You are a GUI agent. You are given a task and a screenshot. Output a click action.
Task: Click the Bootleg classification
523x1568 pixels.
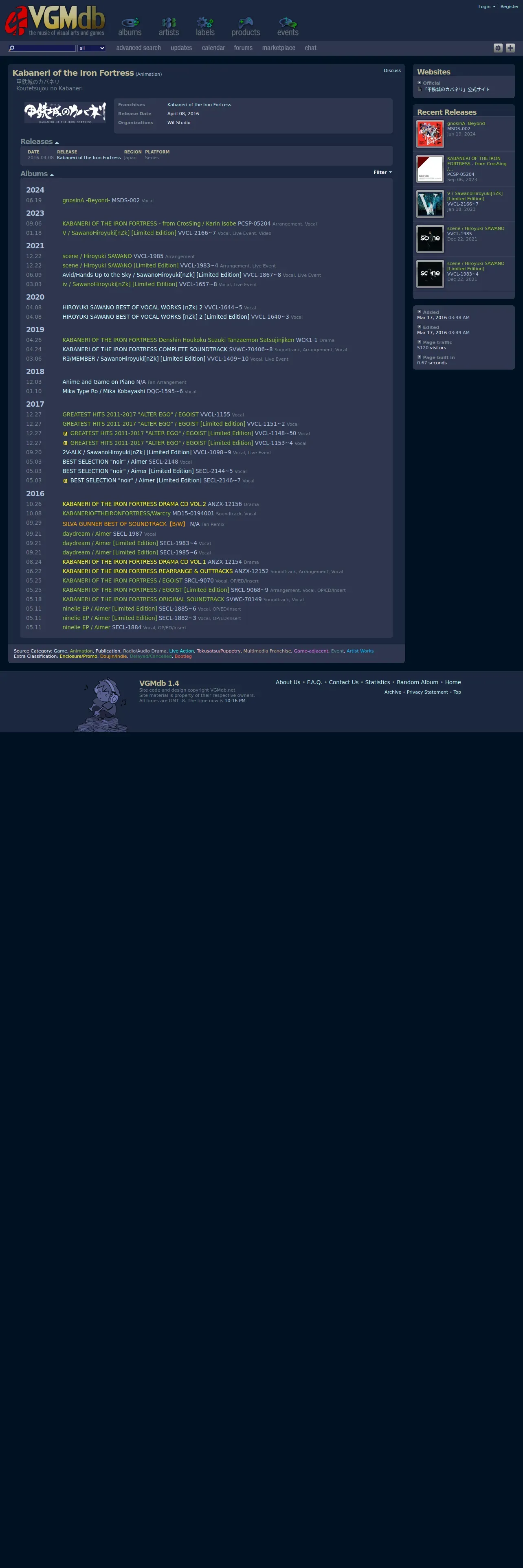pos(182,656)
